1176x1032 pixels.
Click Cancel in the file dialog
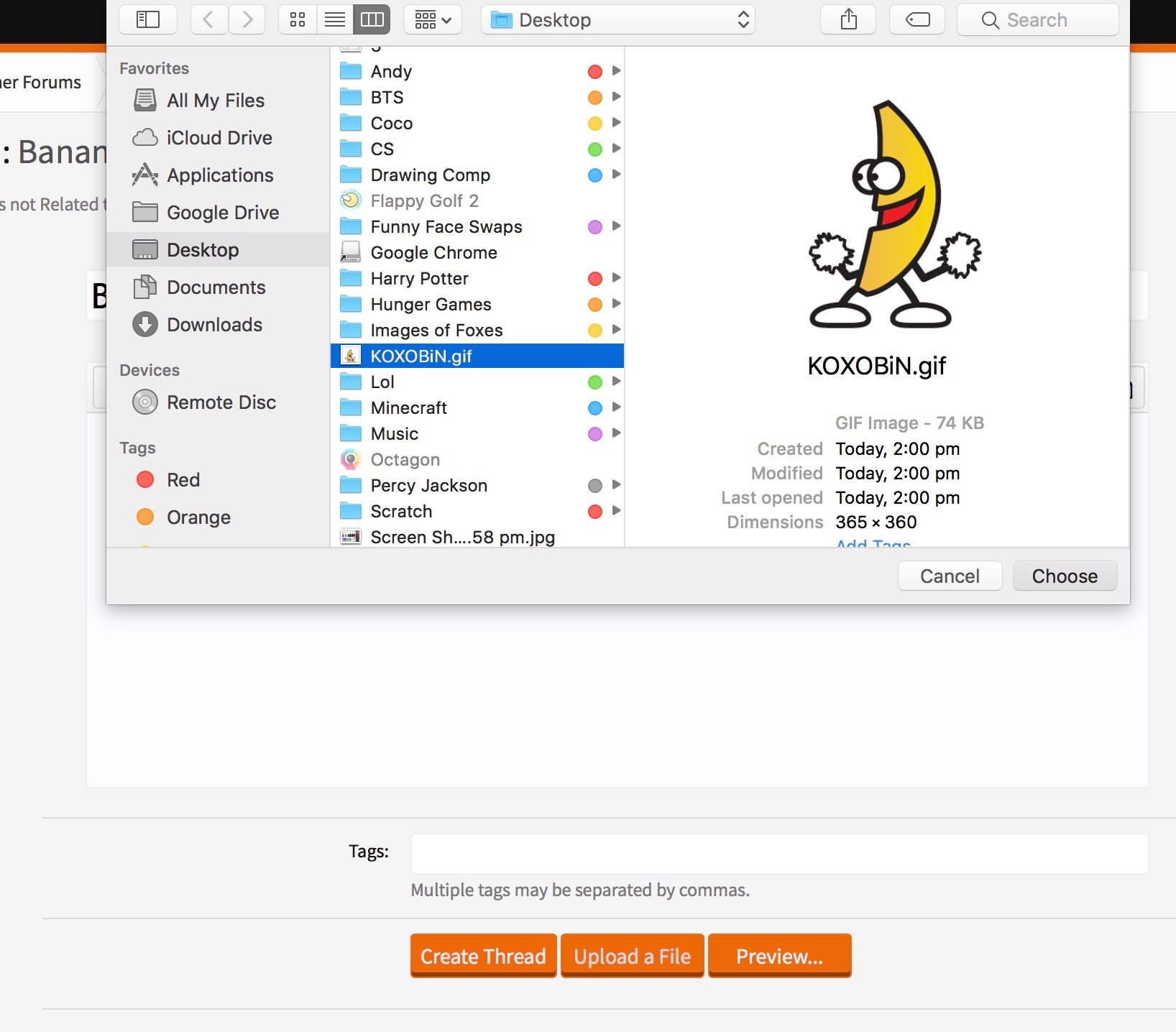click(950, 576)
